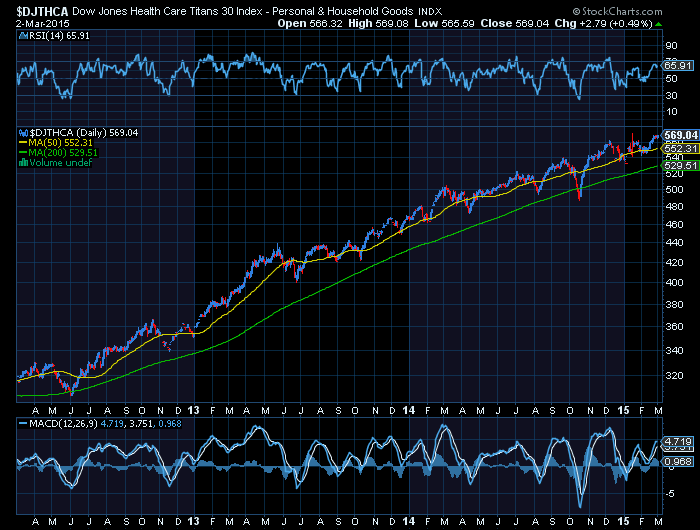Screen dimensions: 700x530
Task: Click the 65.91 value tag on RSI axis
Action: [x=678, y=66]
